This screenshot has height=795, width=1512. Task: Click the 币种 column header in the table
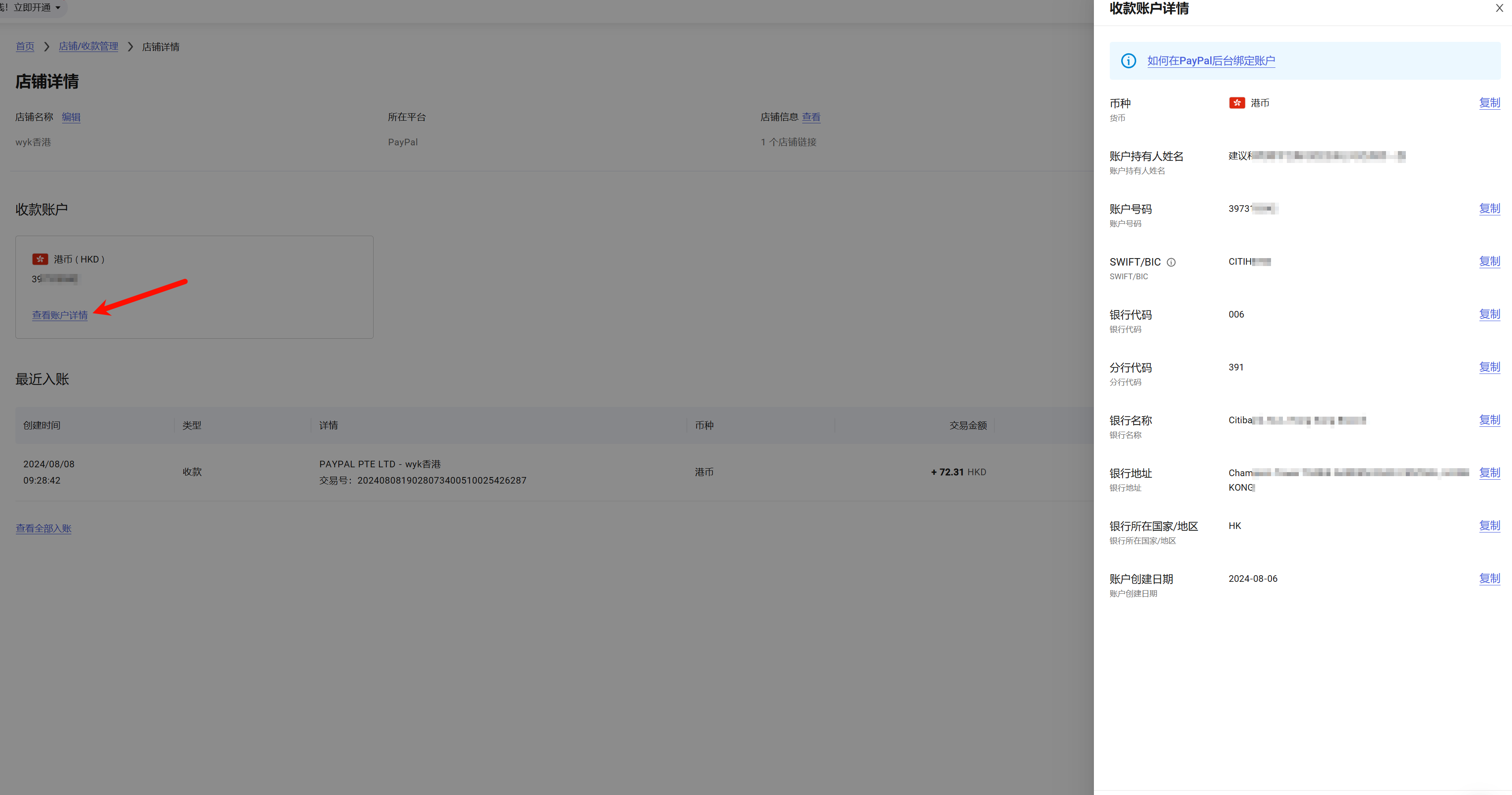tap(704, 425)
